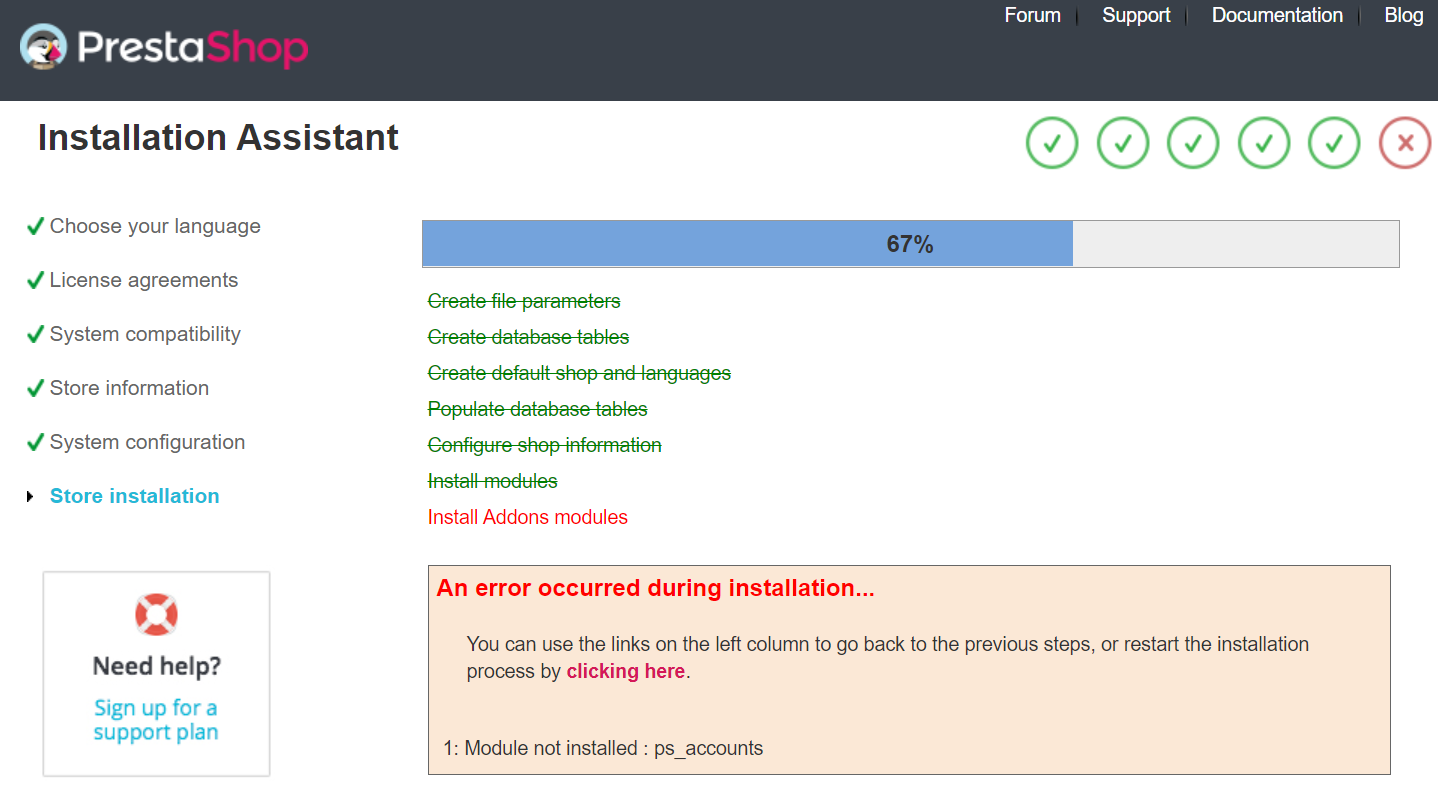Screen dimensions: 1438x797
Task: Click the Install Addons modules entry
Action: 527,516
